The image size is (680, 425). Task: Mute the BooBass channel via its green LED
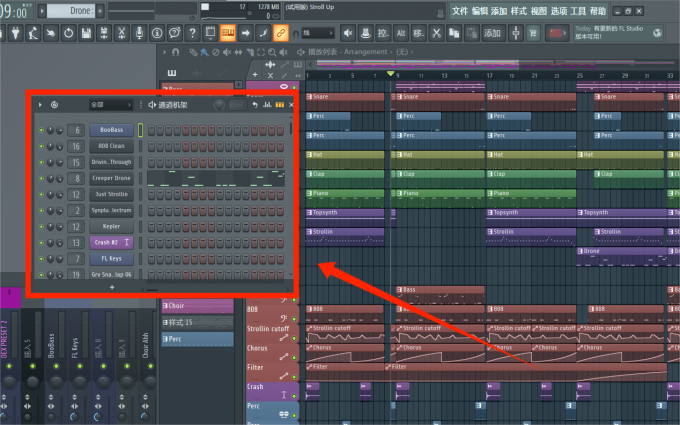[x=41, y=130]
